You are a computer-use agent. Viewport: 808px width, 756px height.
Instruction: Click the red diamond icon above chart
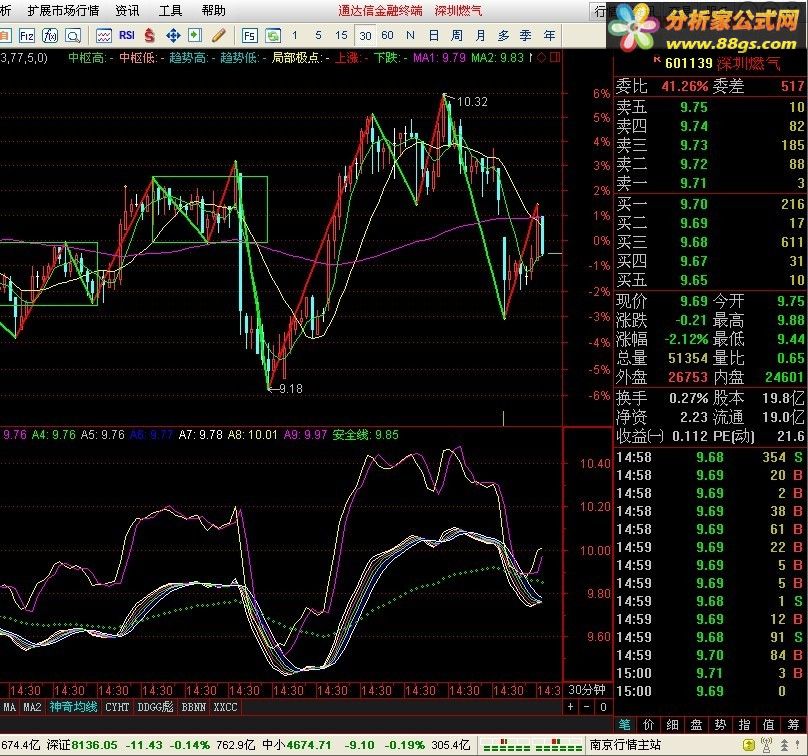pyautogui.click(x=541, y=57)
